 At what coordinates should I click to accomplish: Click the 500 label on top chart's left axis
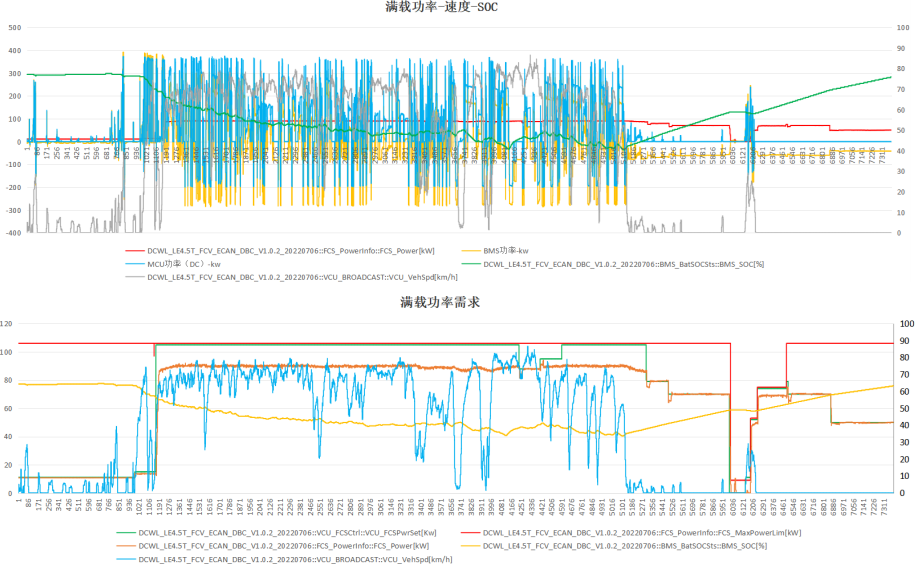coord(14,27)
